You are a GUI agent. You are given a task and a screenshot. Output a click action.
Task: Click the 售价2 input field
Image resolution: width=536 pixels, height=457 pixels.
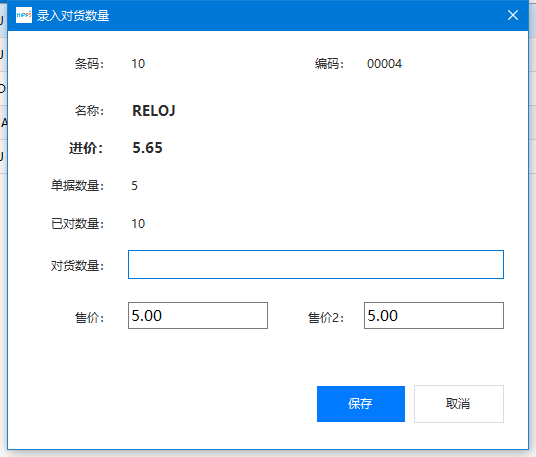click(434, 315)
